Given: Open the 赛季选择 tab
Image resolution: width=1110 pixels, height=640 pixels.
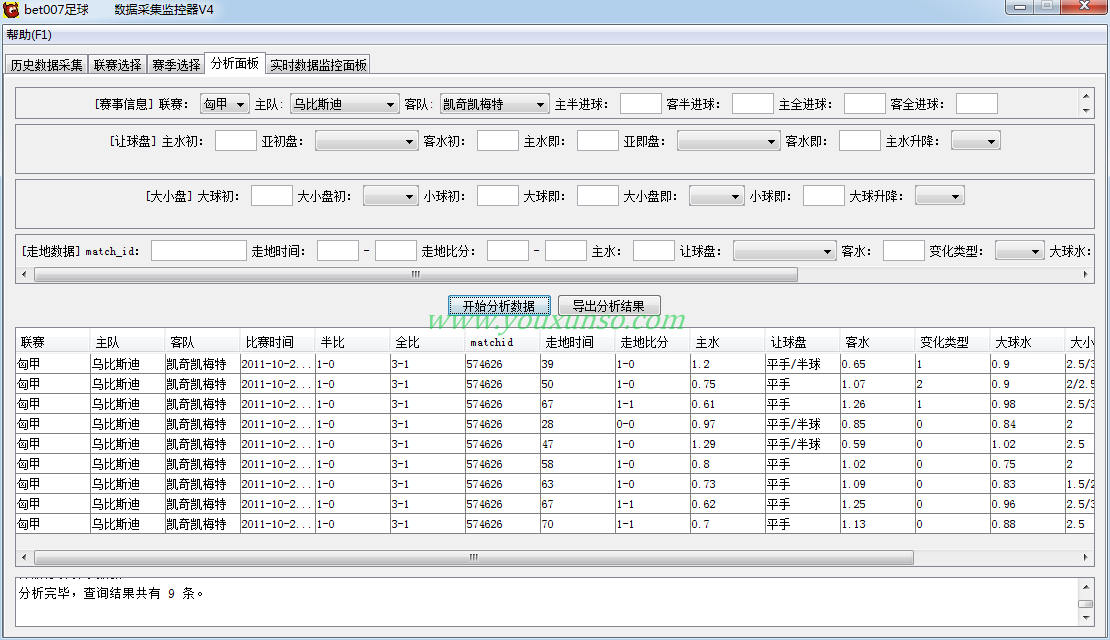Looking at the screenshot, I should [x=176, y=65].
